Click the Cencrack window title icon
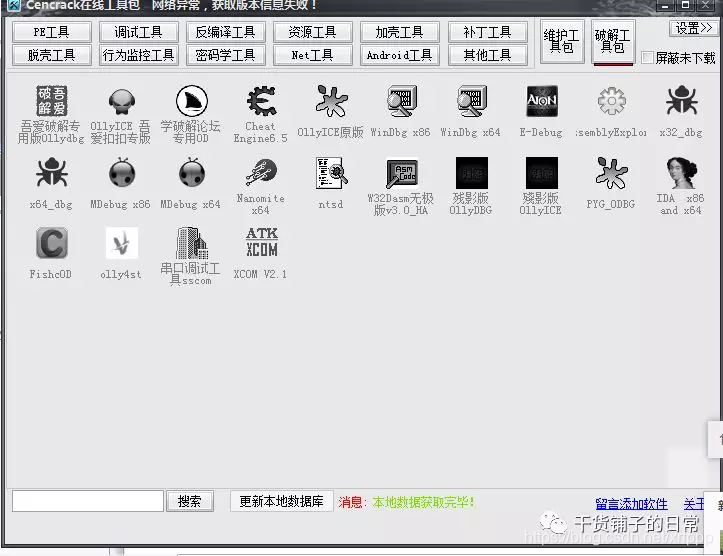Viewport: 723px width, 556px height. (13, 5)
